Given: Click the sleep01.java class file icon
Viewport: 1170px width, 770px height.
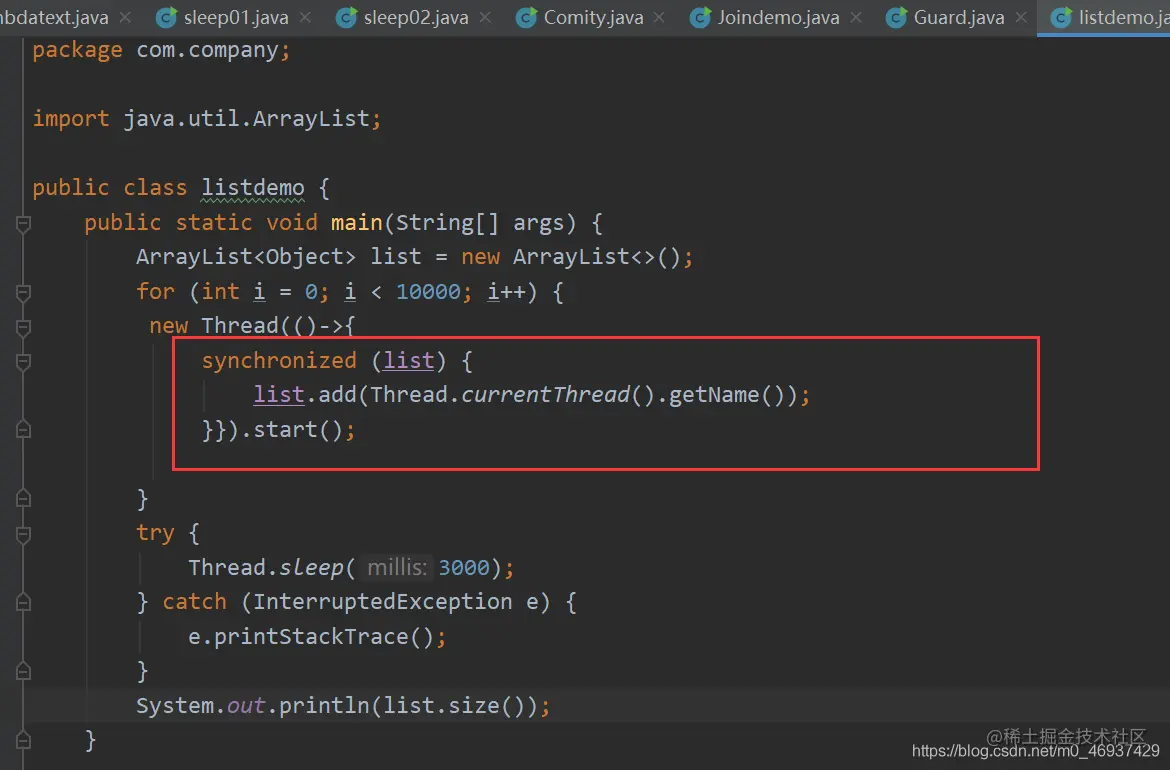Looking at the screenshot, I should coord(166,17).
